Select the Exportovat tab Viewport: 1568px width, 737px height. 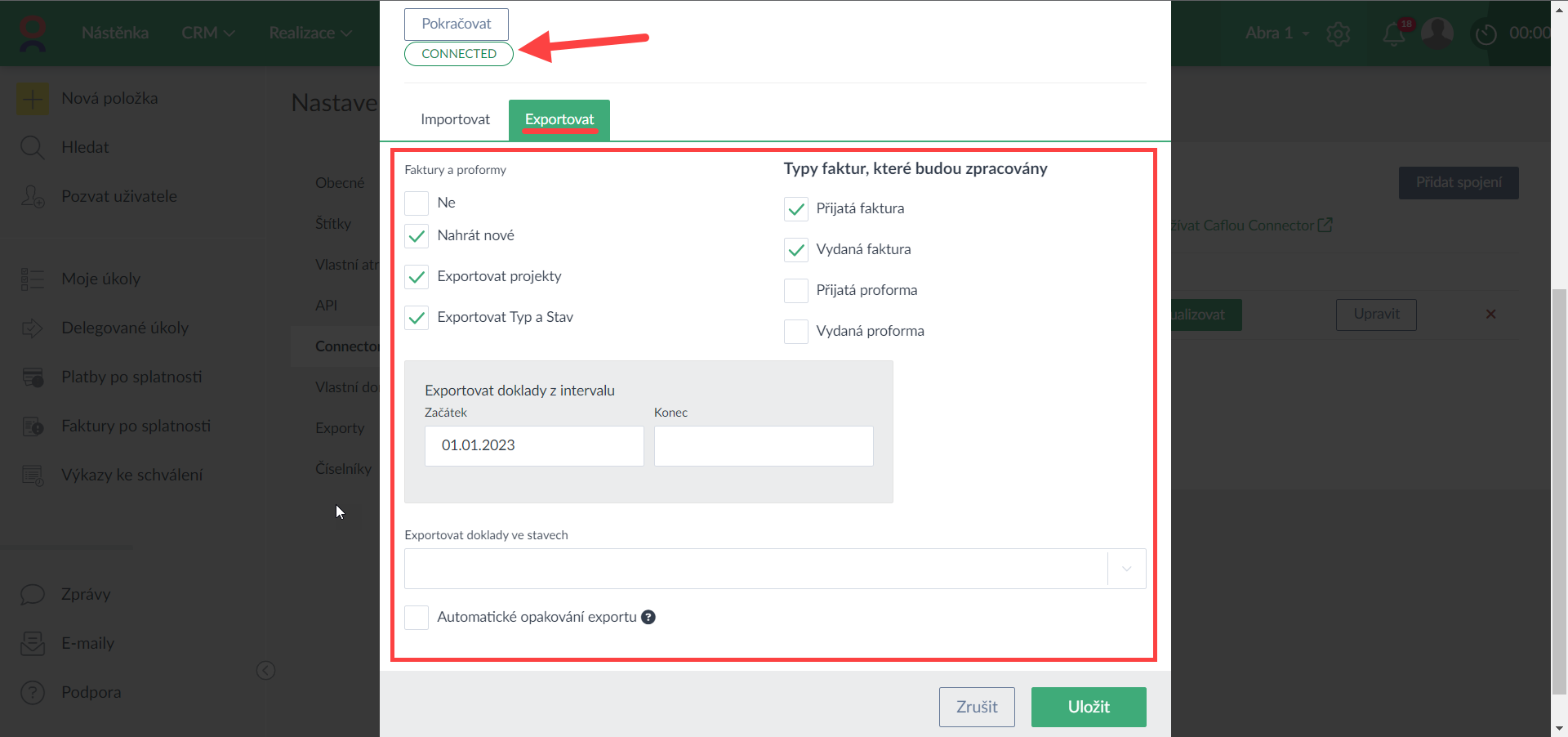(x=559, y=120)
